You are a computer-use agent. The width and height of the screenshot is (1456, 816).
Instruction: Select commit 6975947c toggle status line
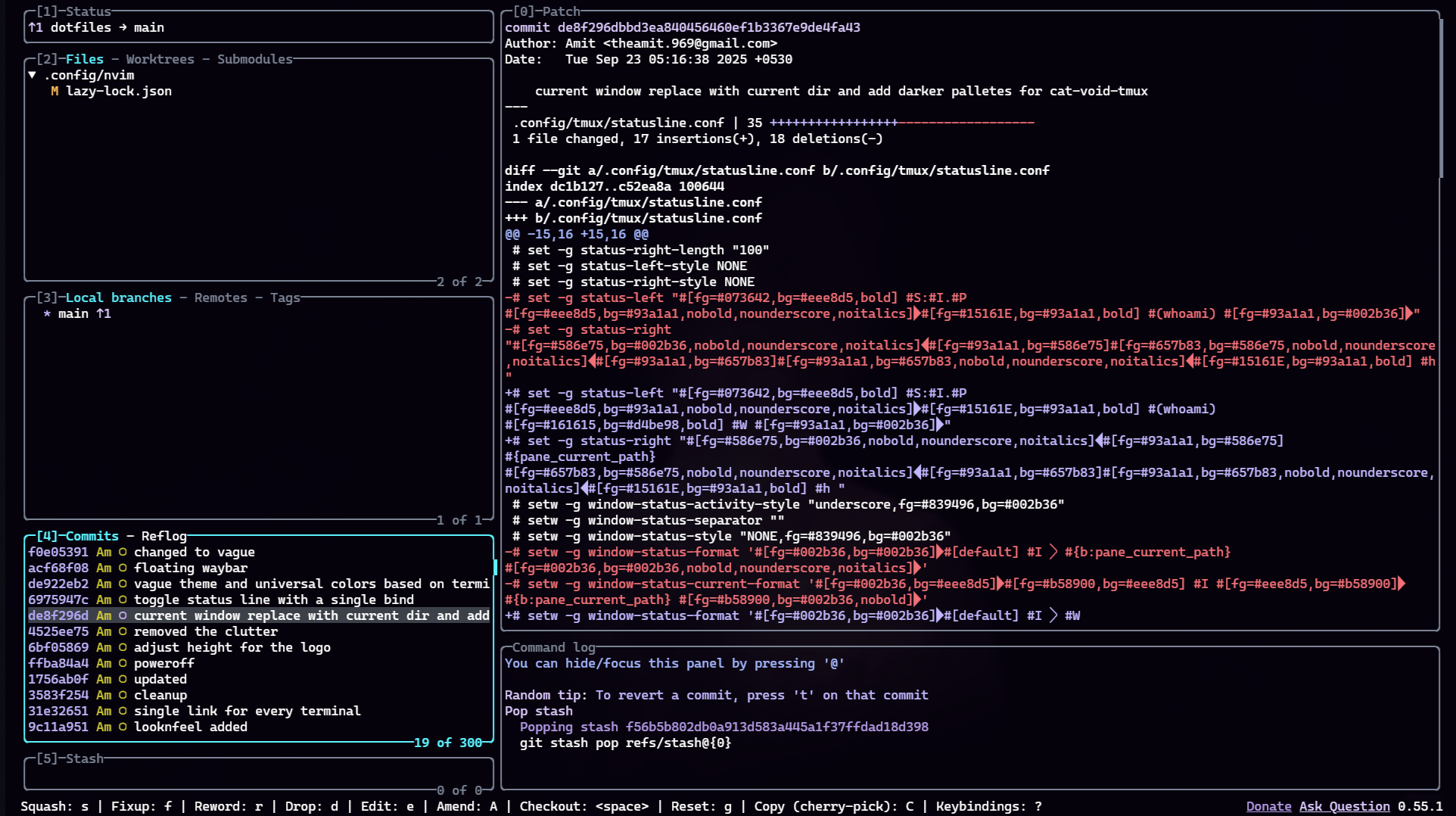coord(260,600)
